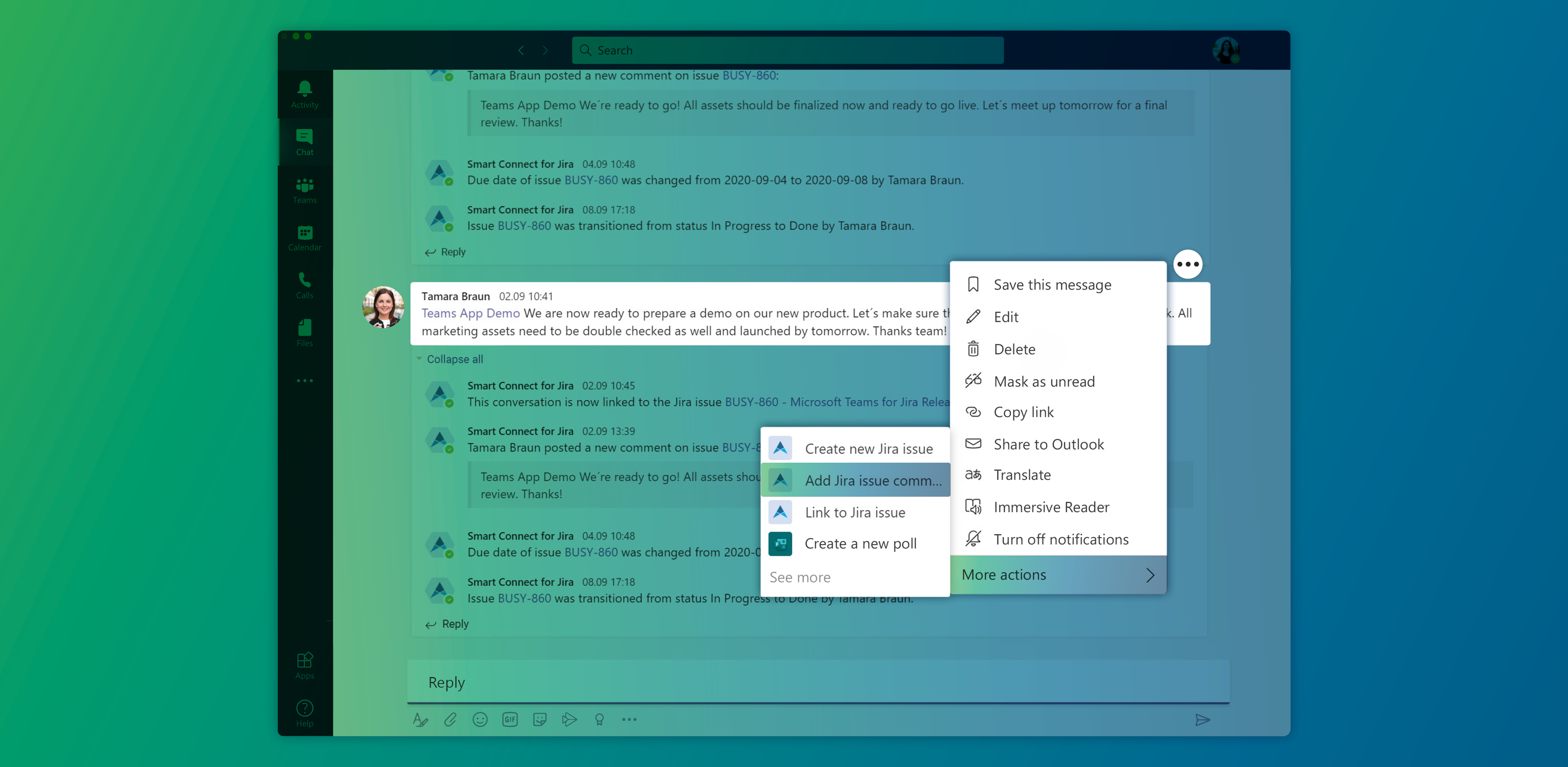This screenshot has width=1568, height=767.
Task: Open BUSY-860 link in top comment notice
Action: (x=749, y=76)
